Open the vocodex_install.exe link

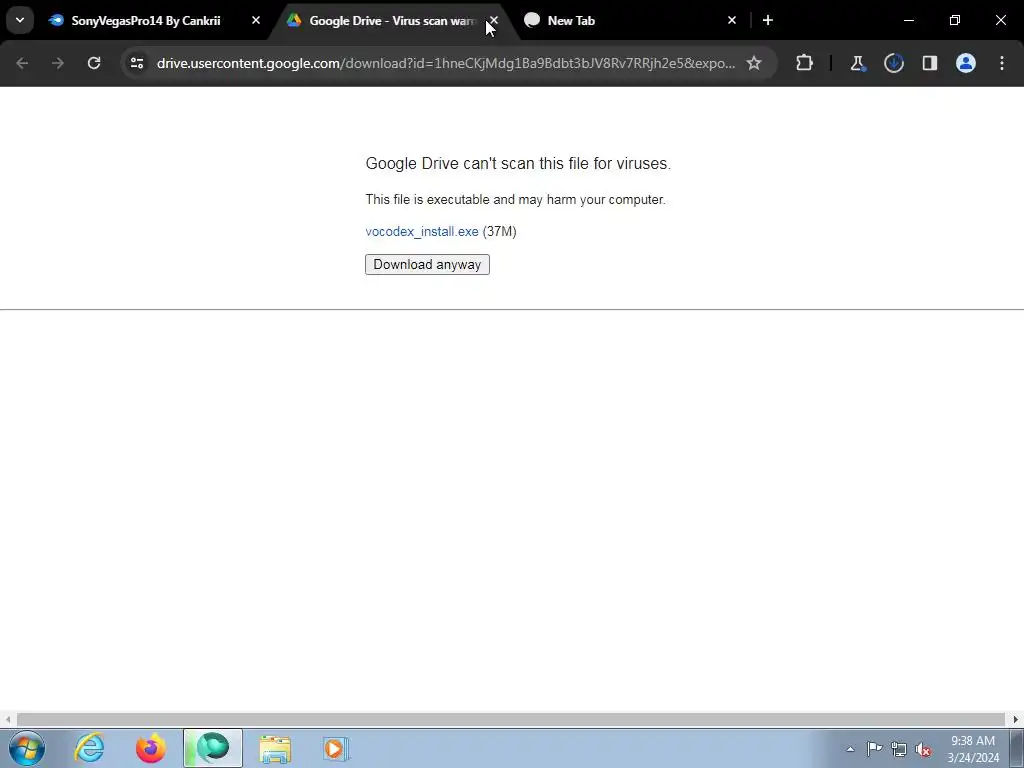coord(422,232)
